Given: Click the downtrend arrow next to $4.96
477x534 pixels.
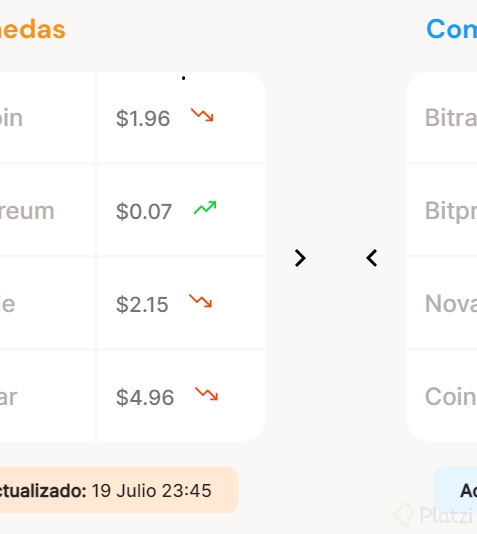Looking at the screenshot, I should point(206,394).
